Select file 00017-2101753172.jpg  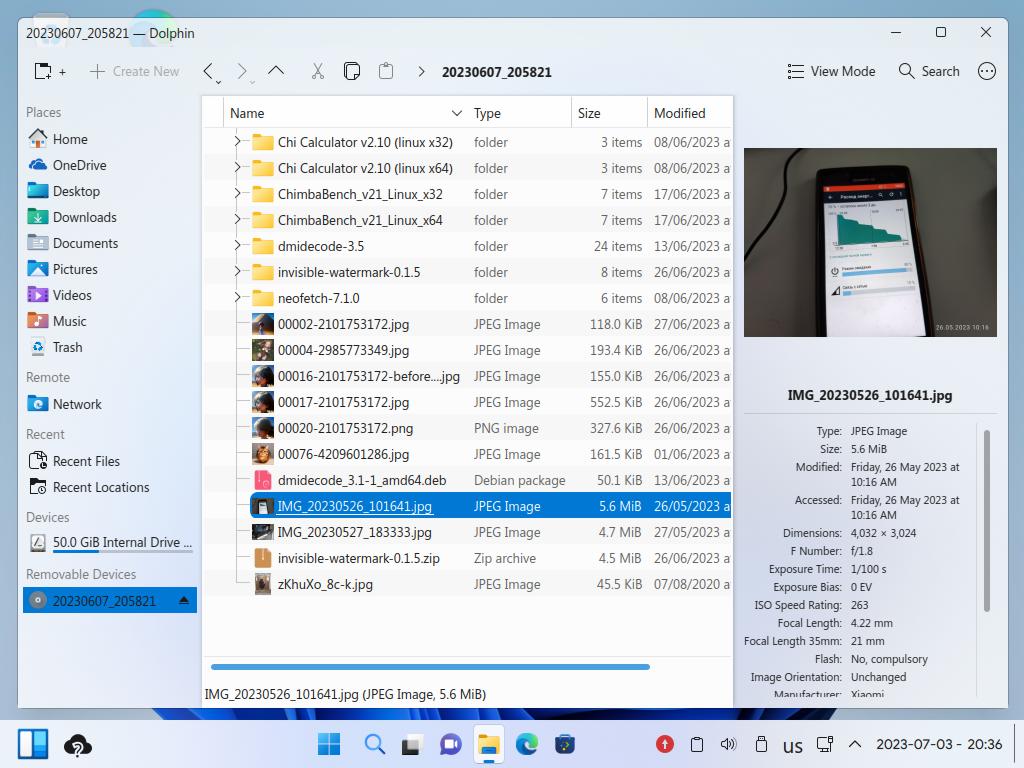pos(344,402)
